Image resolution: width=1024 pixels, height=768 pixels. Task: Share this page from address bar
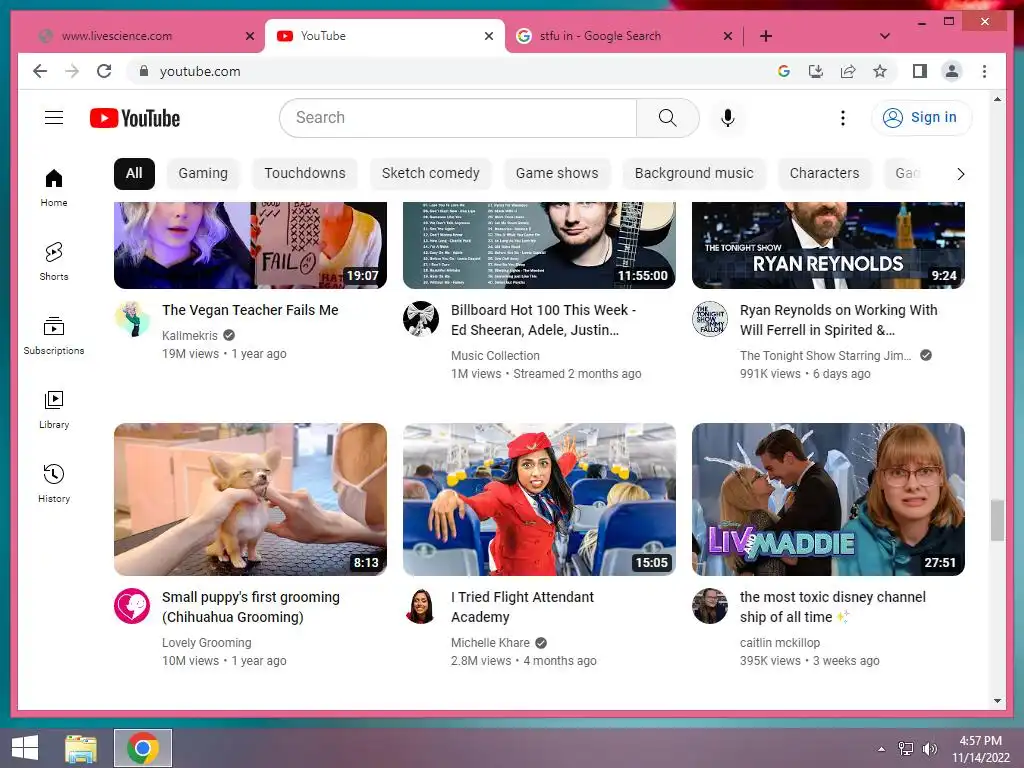click(x=848, y=71)
